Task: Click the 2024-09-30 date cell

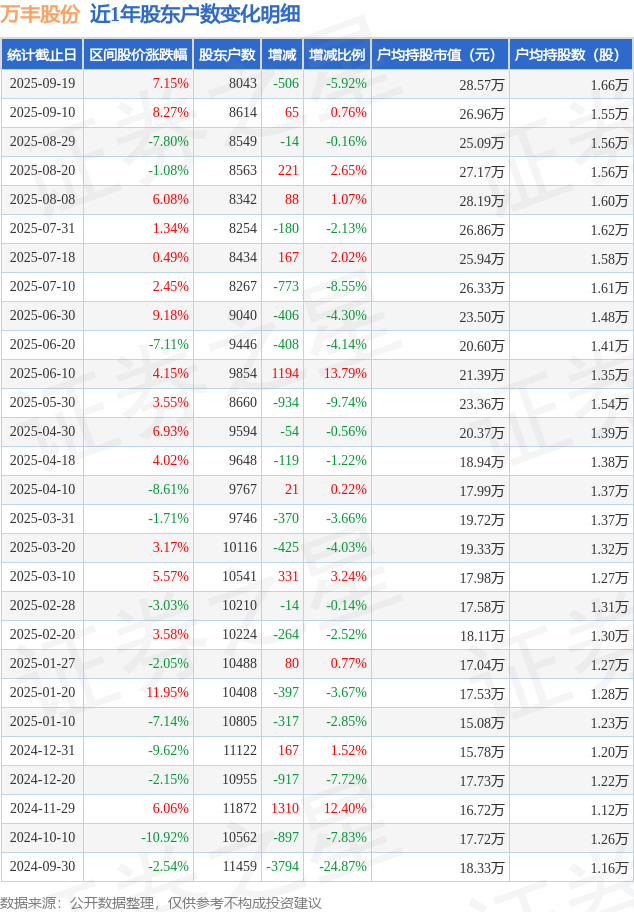Action: [x=42, y=867]
